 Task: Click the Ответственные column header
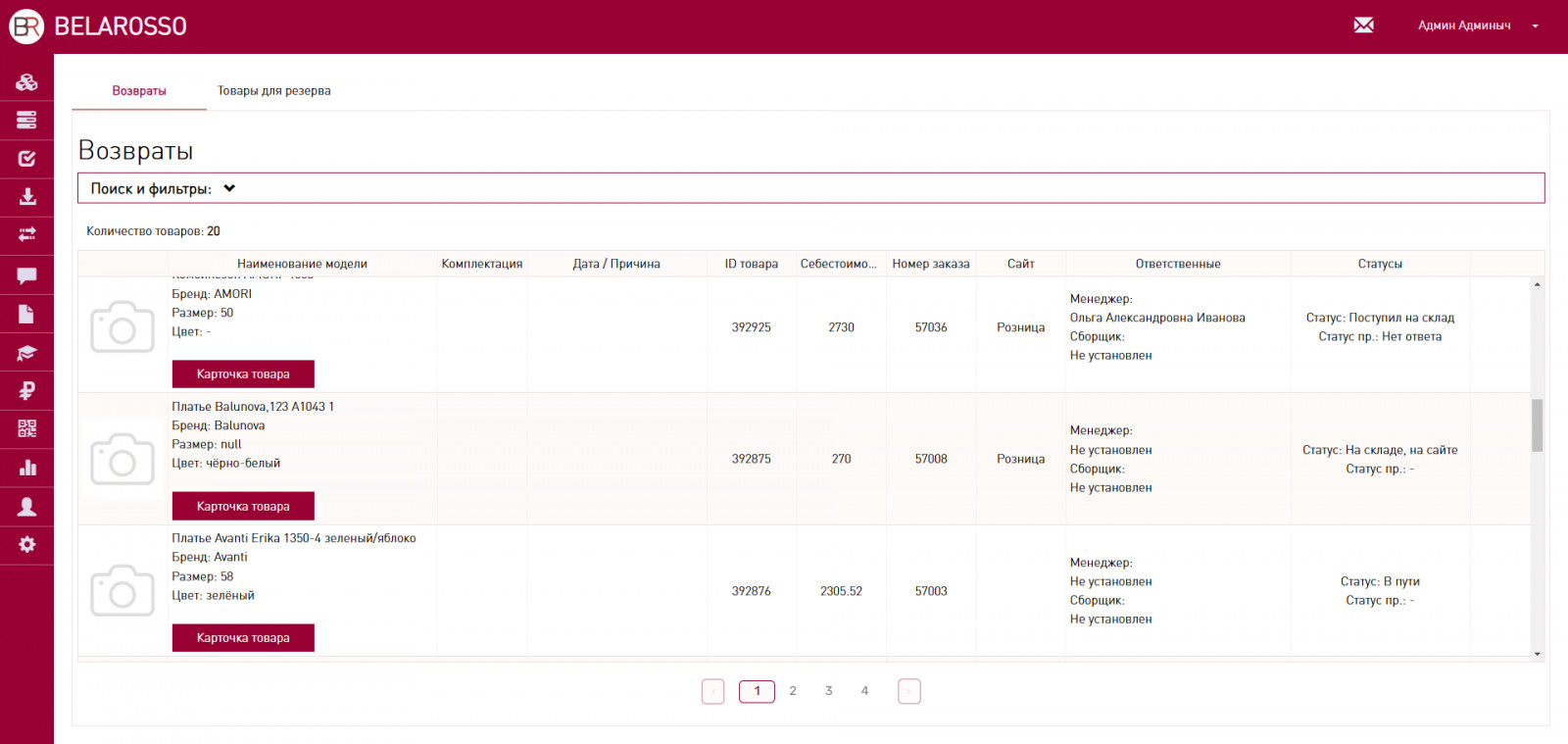(1178, 264)
